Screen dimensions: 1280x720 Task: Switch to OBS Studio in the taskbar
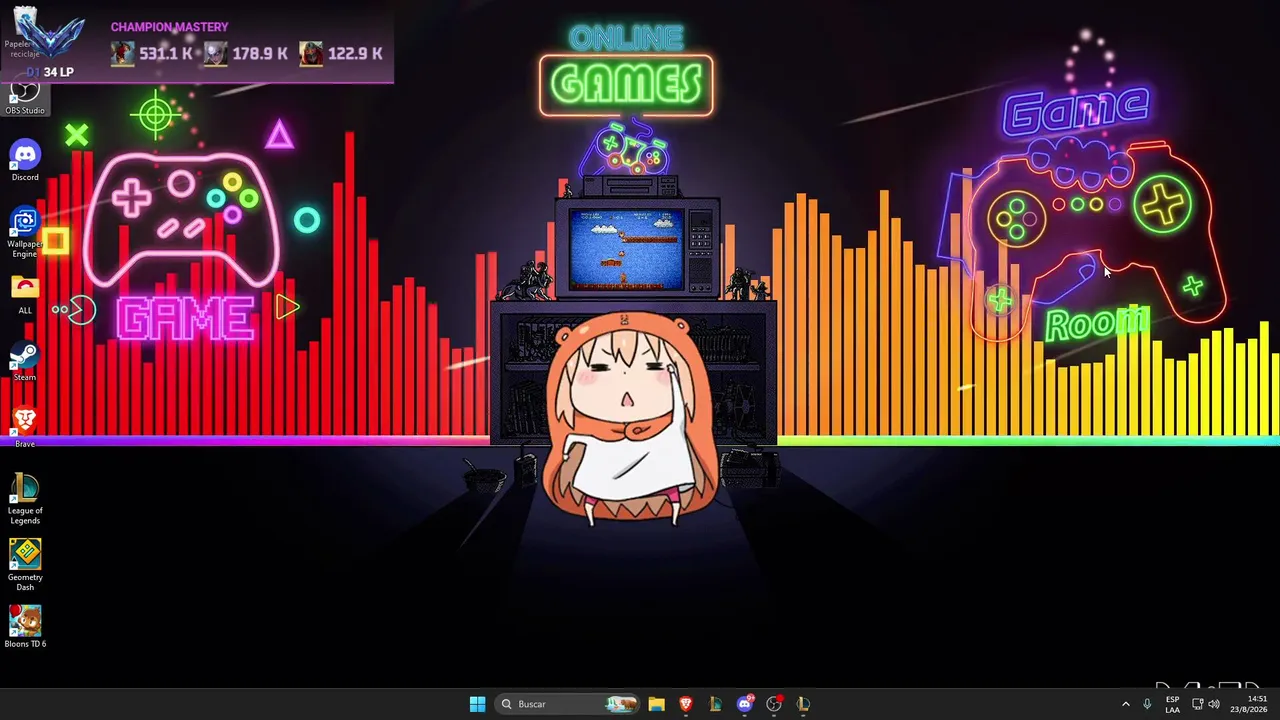(774, 704)
